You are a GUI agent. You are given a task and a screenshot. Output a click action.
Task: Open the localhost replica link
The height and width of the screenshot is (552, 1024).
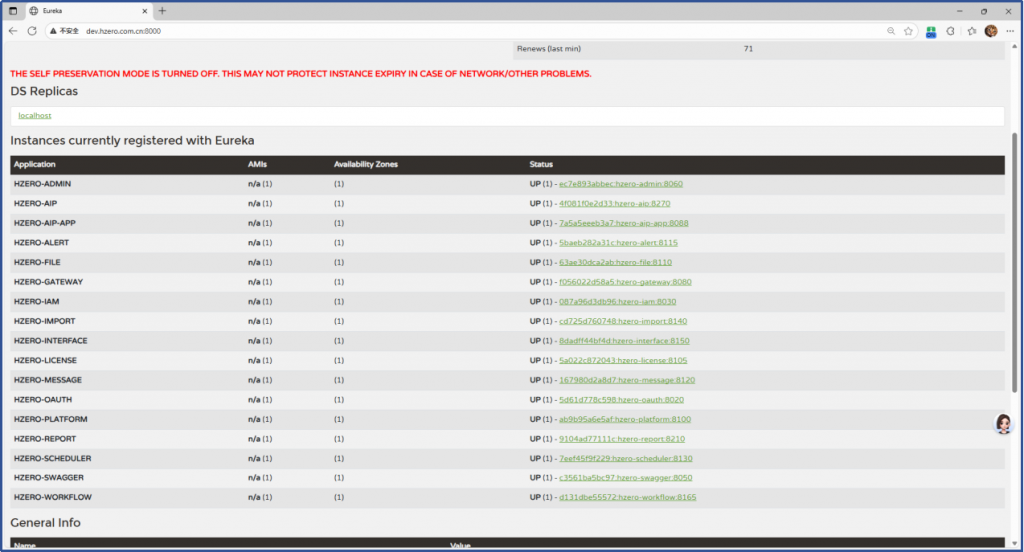tap(34, 116)
